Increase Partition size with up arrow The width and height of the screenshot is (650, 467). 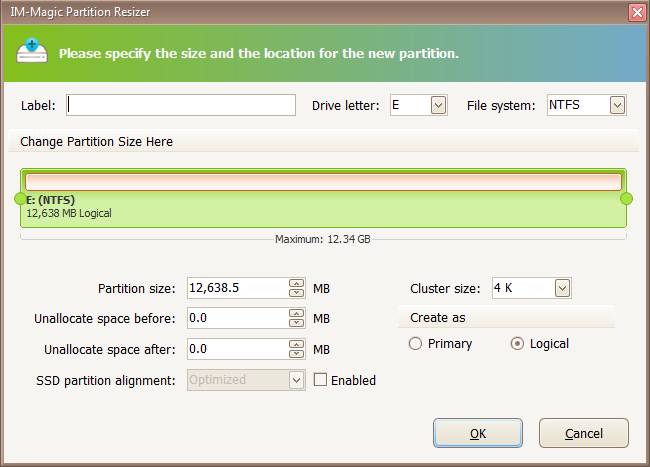point(296,283)
